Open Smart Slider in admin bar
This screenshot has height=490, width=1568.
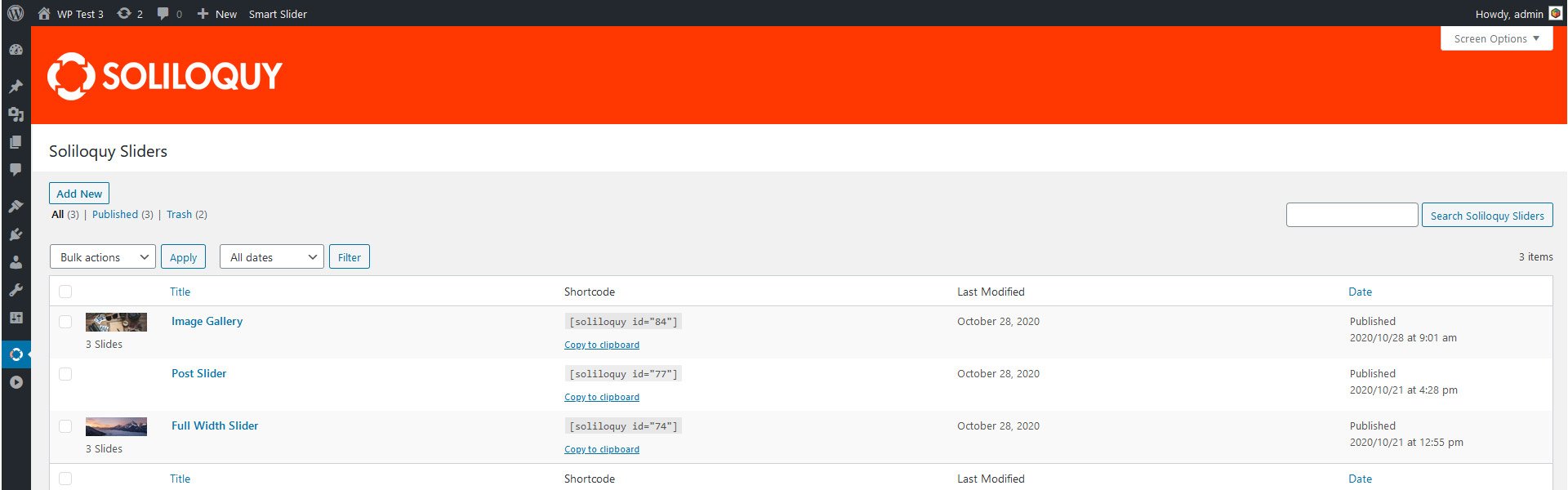pyautogui.click(x=278, y=14)
